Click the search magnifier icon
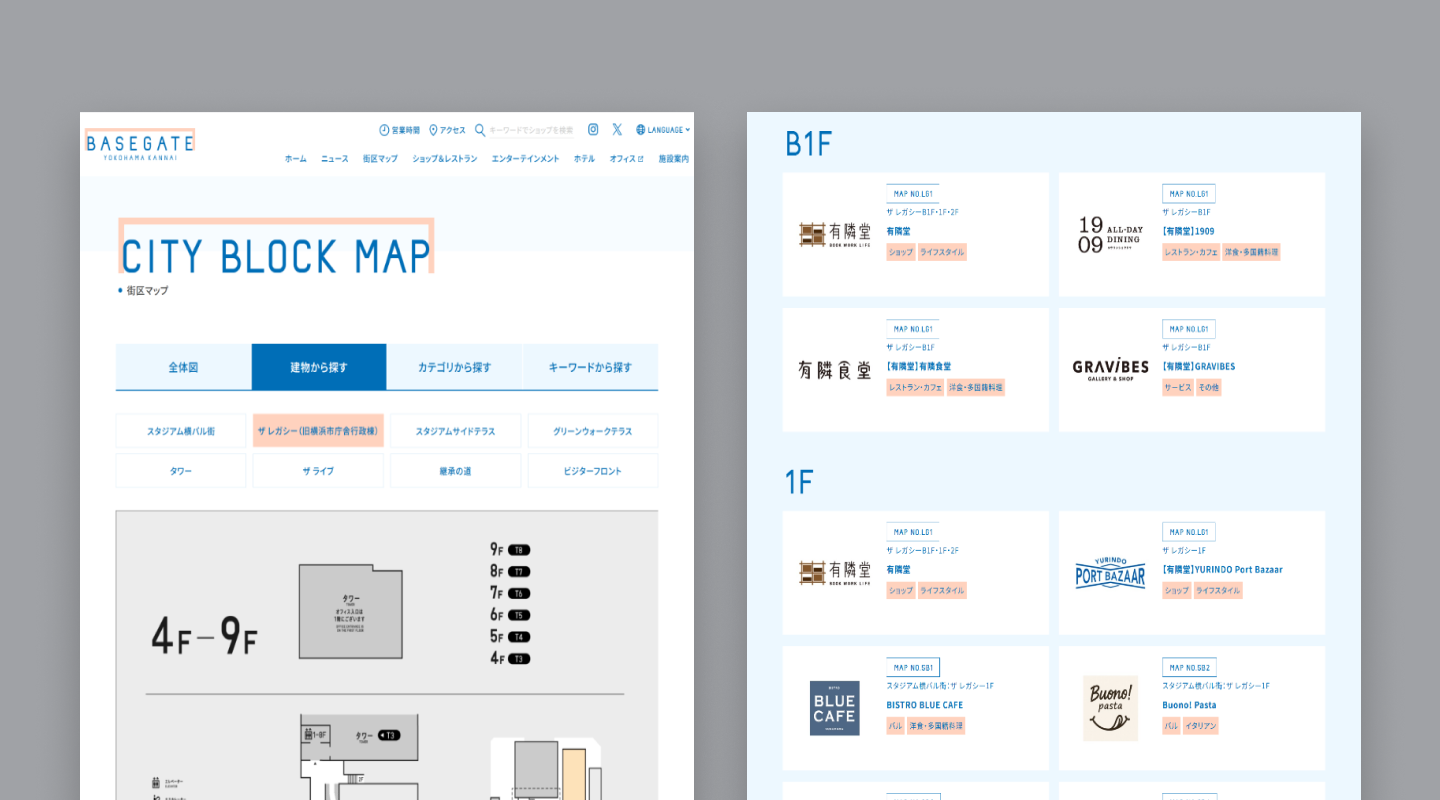Viewport: 1440px width, 800px height. click(480, 130)
